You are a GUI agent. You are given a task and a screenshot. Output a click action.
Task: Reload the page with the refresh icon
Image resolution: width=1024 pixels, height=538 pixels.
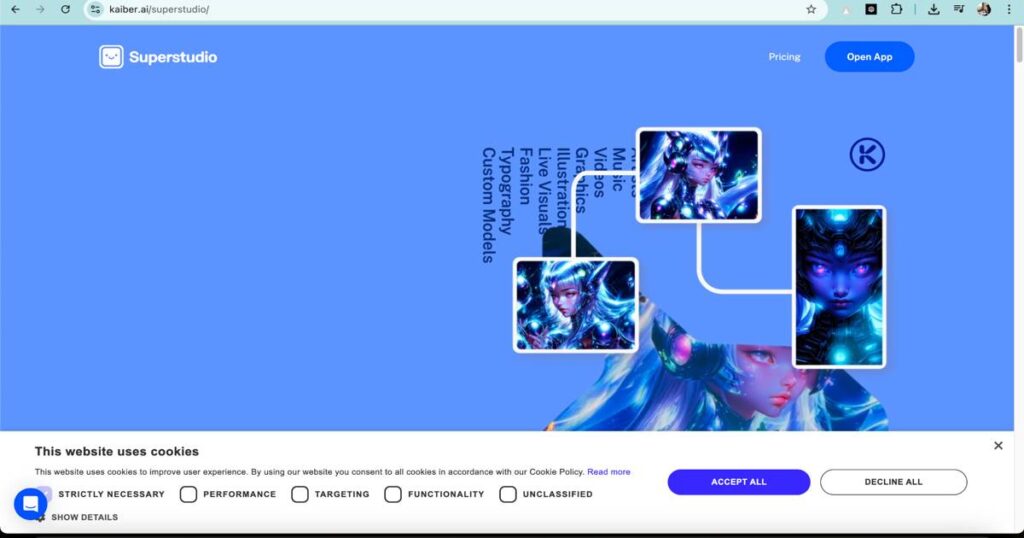pyautogui.click(x=65, y=9)
